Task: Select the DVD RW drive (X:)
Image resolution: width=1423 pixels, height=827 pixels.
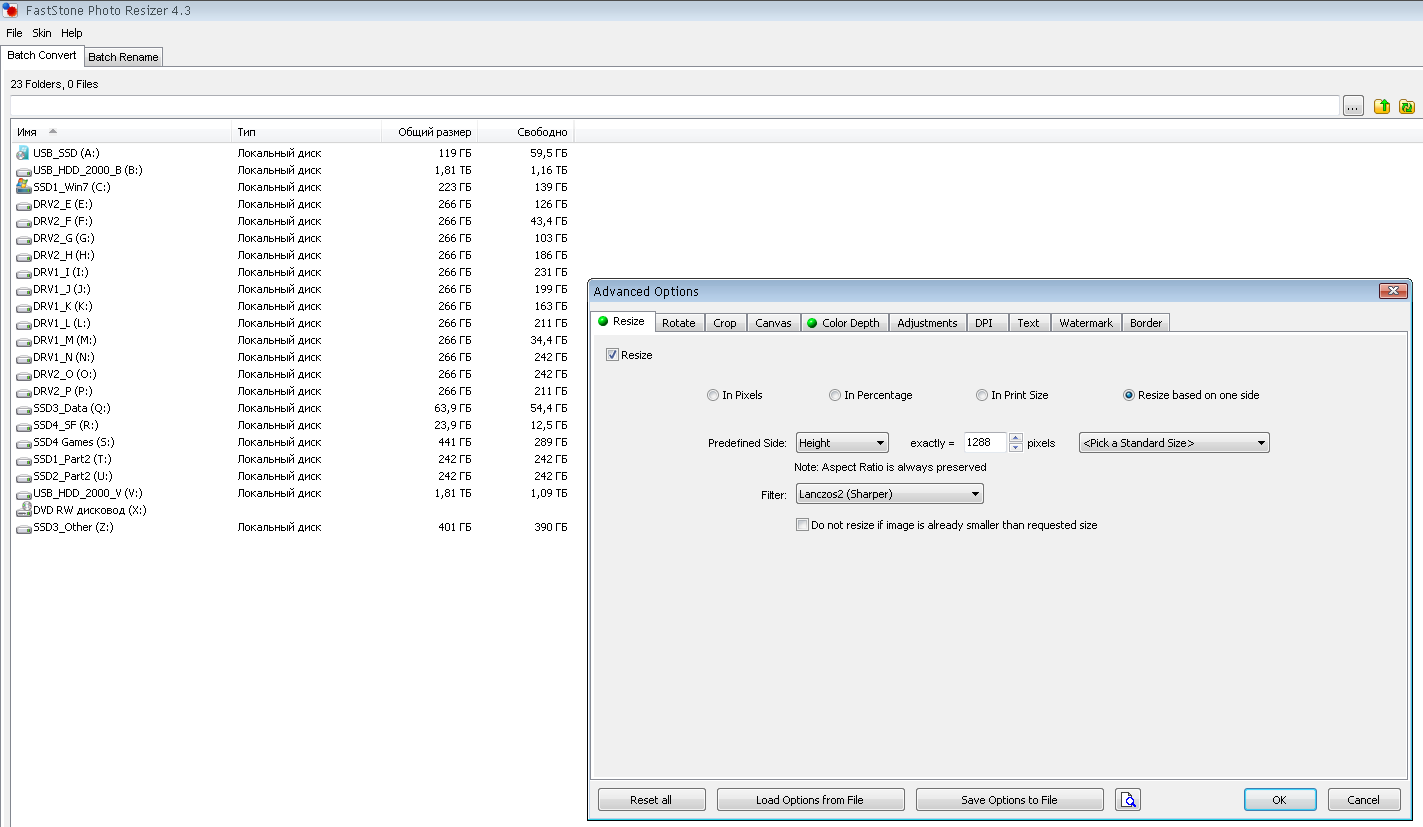Action: click(88, 510)
